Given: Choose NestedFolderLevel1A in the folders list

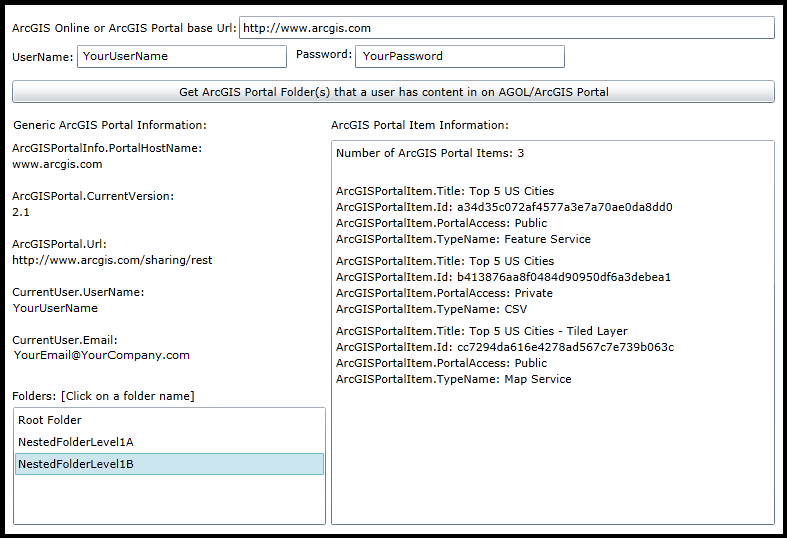Looking at the screenshot, I should [169, 442].
